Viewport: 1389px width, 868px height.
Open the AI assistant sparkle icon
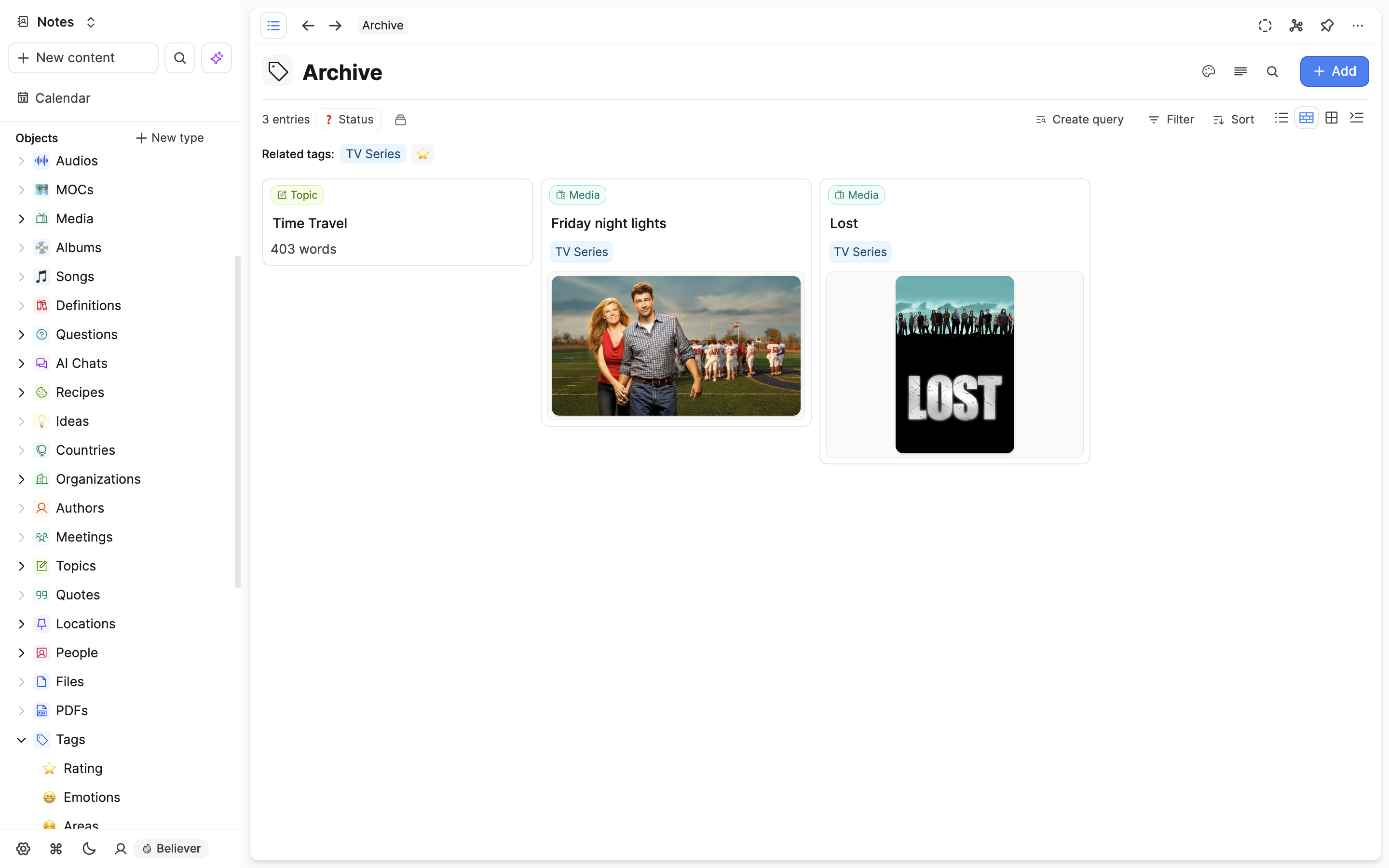pyautogui.click(x=217, y=58)
